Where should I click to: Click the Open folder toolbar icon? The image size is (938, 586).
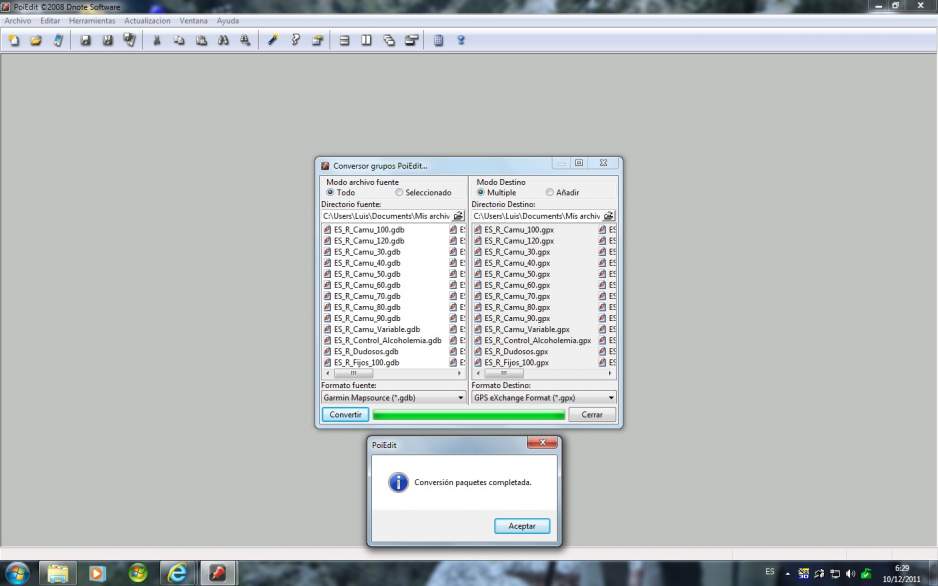point(35,41)
